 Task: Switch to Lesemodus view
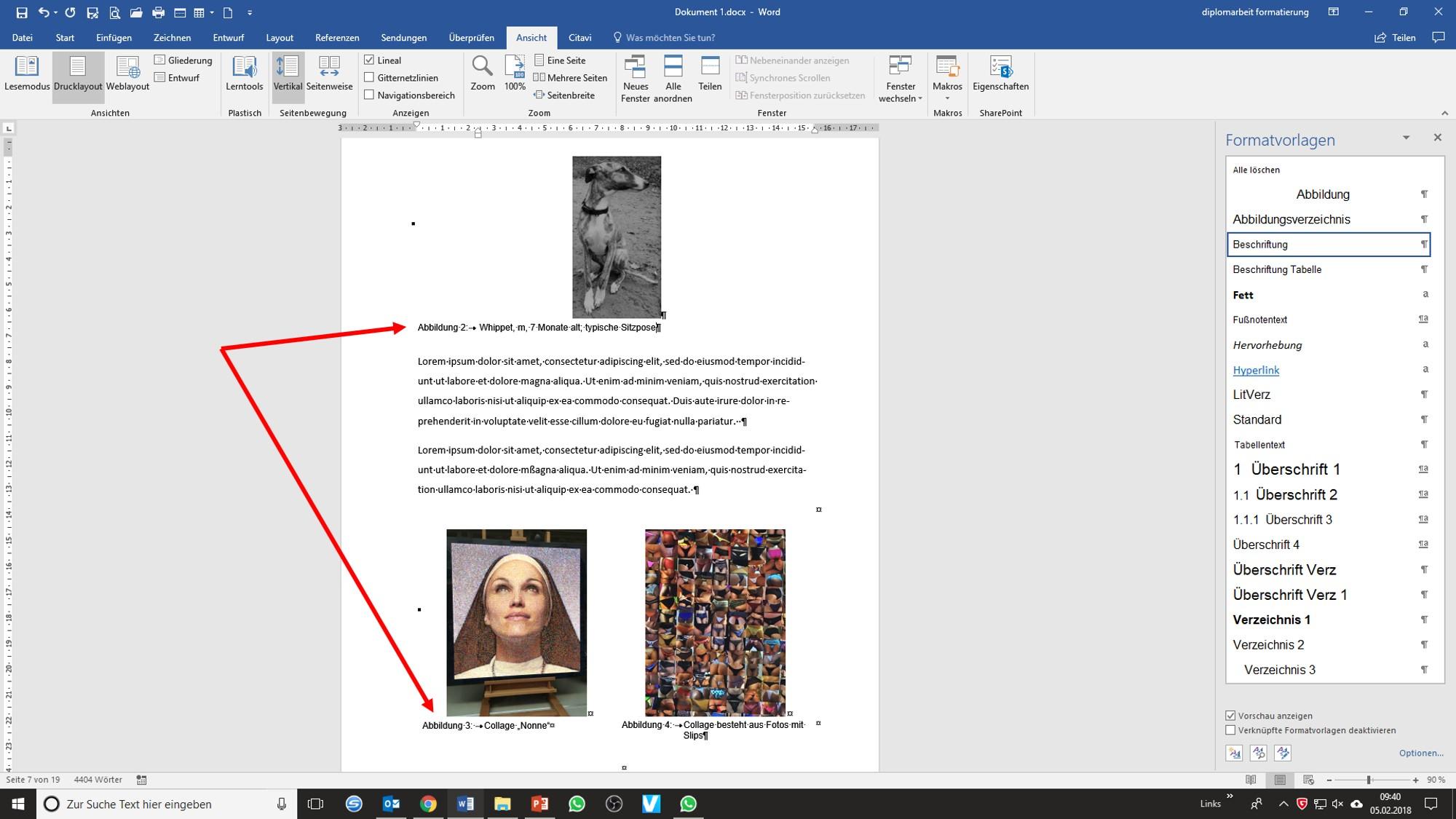click(27, 74)
